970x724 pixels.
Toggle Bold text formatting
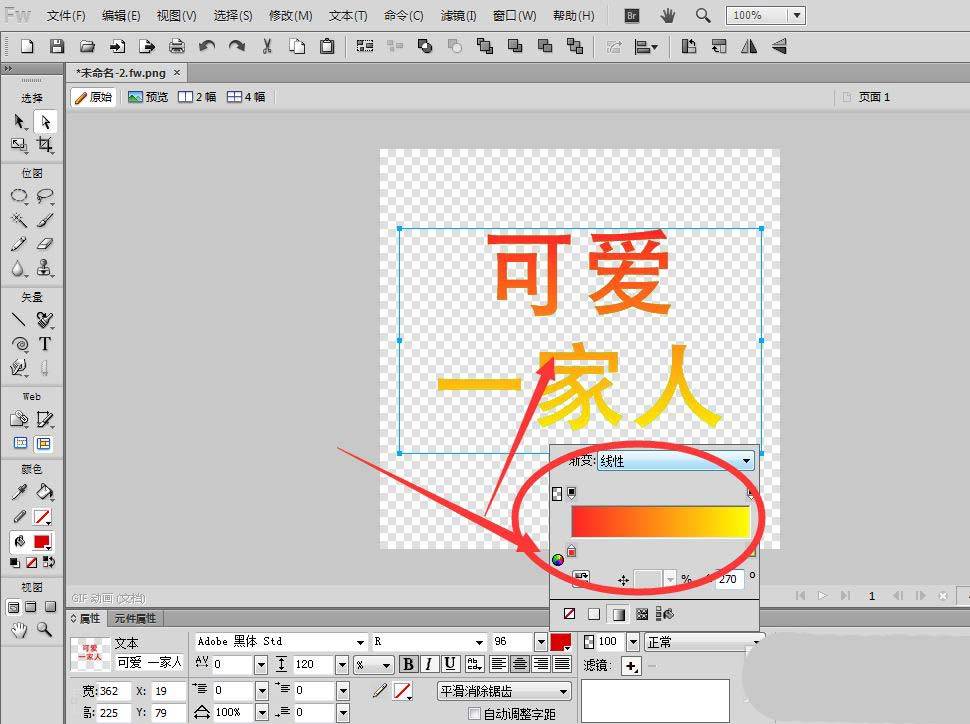pos(408,664)
